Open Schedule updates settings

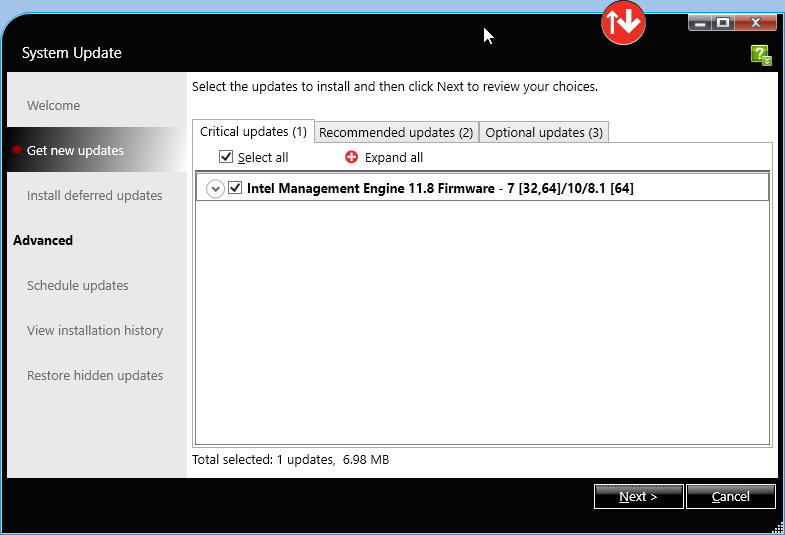(x=78, y=286)
